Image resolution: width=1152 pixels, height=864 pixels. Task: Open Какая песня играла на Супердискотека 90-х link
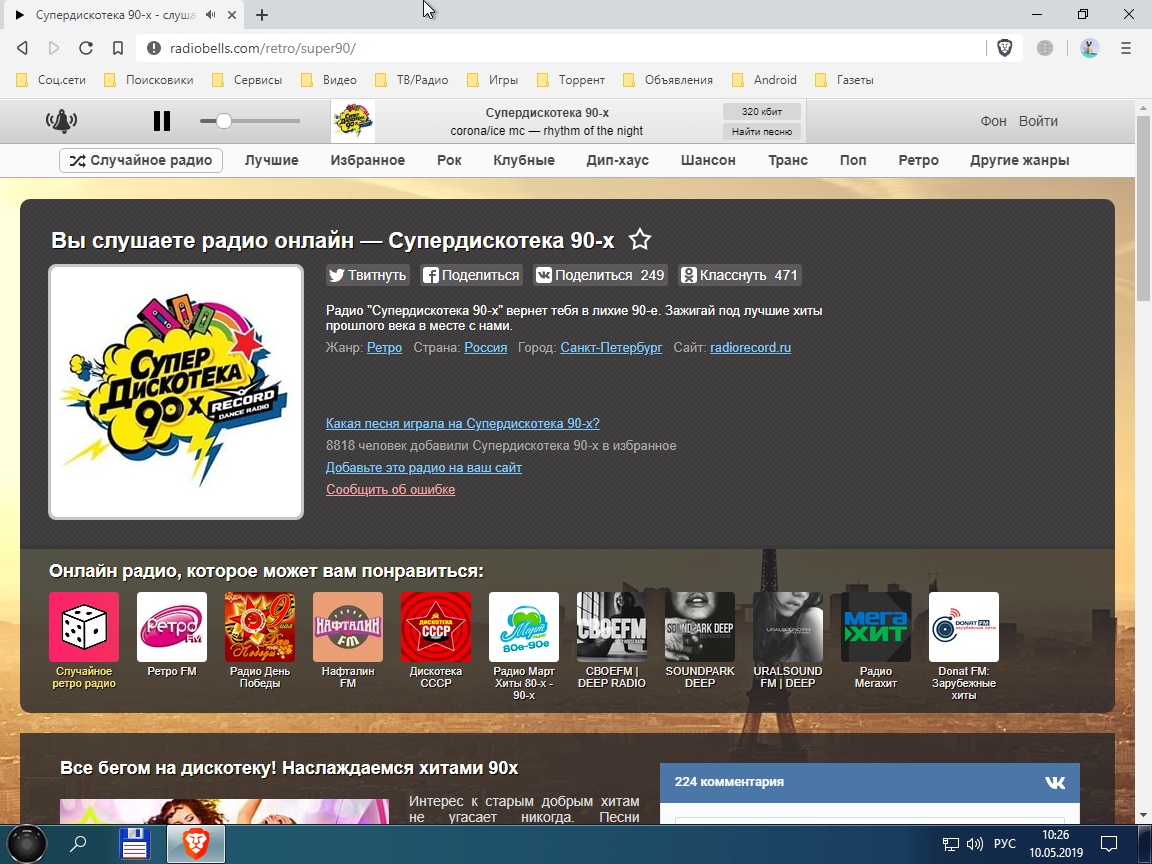463,423
